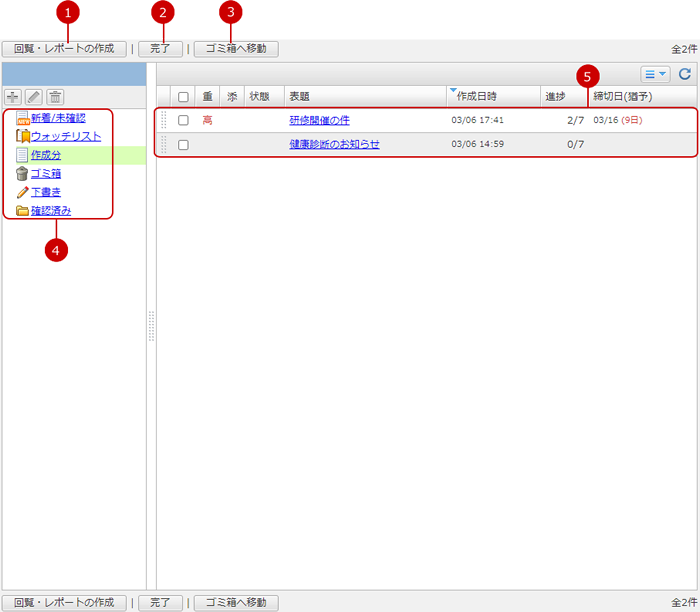Click the panel splitter drag handle

(x=151, y=325)
